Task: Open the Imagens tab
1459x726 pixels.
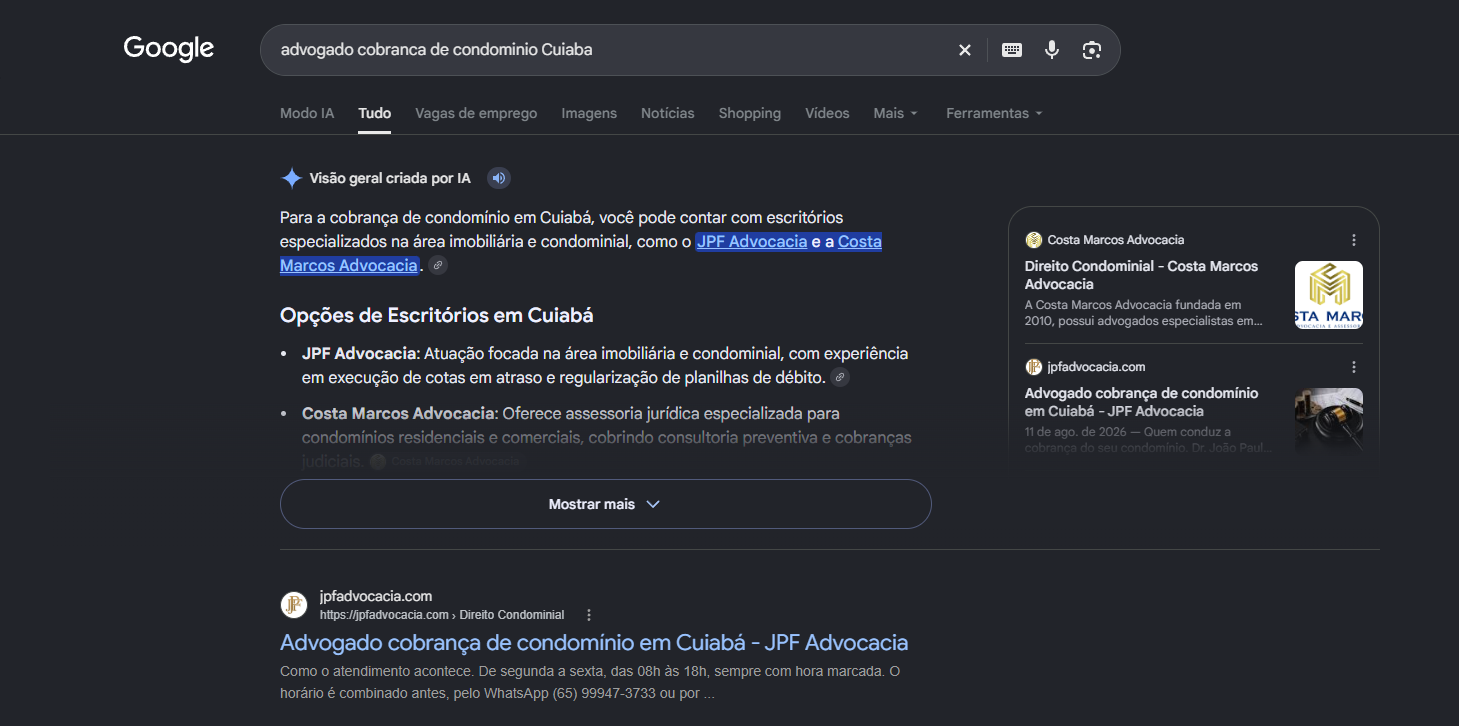Action: tap(589, 113)
